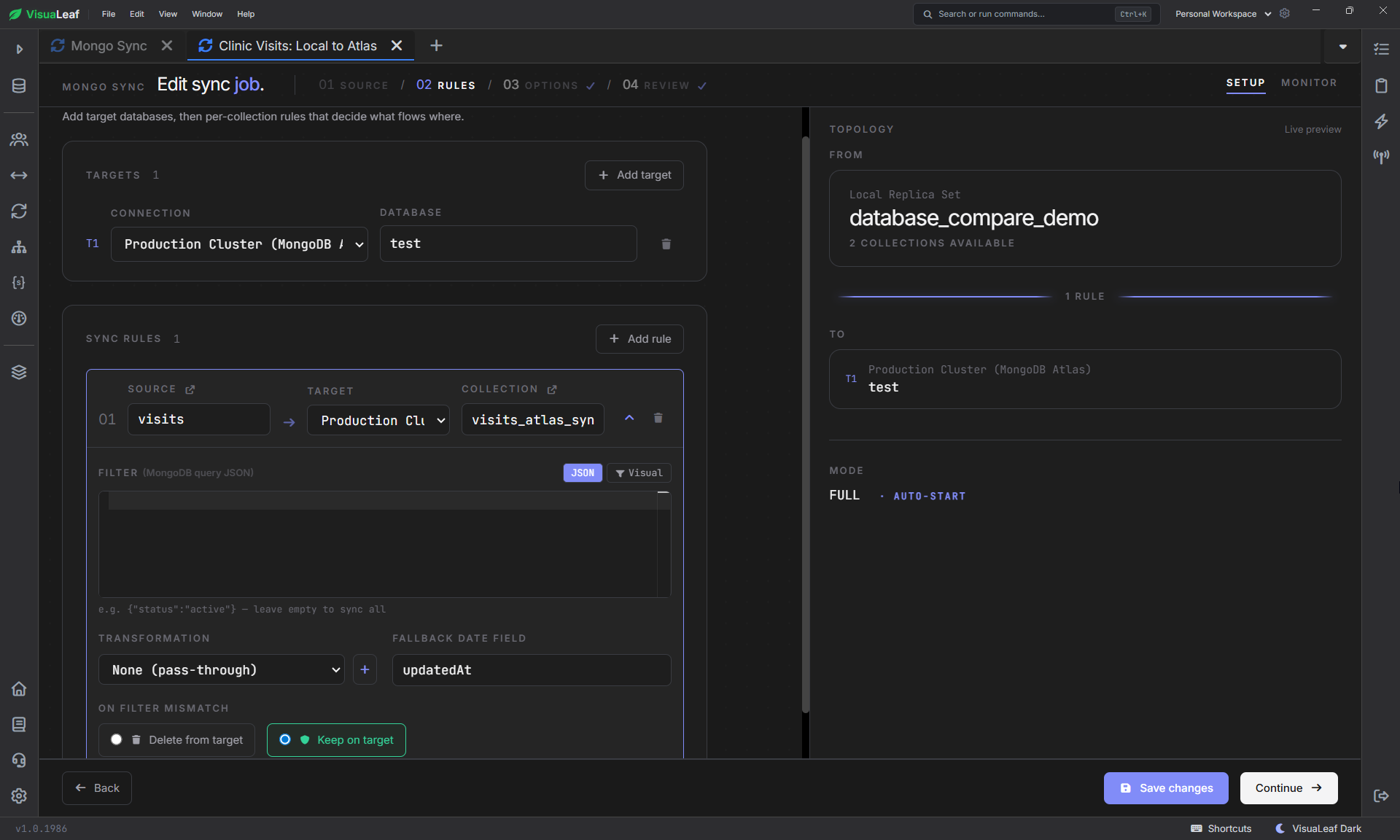Select Keep on target radio option

pyautogui.click(x=336, y=739)
